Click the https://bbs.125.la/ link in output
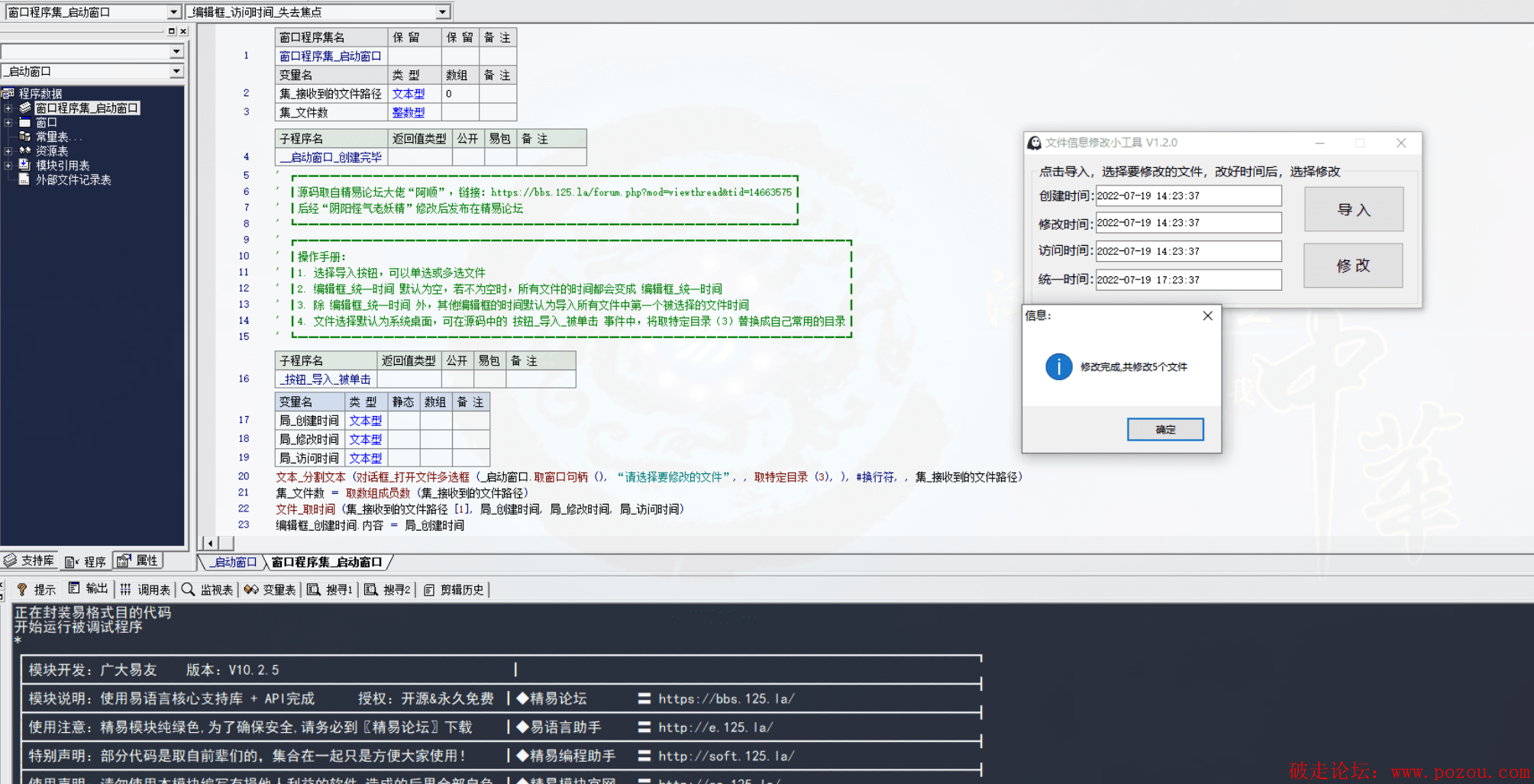 (726, 699)
